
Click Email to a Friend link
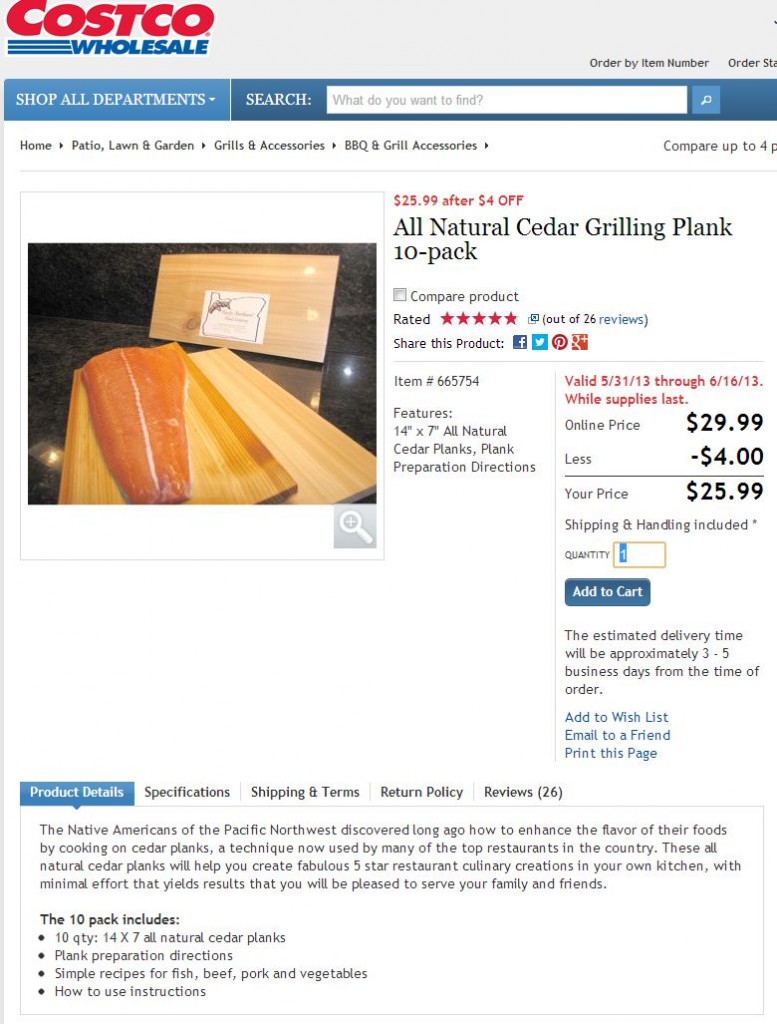coord(617,735)
